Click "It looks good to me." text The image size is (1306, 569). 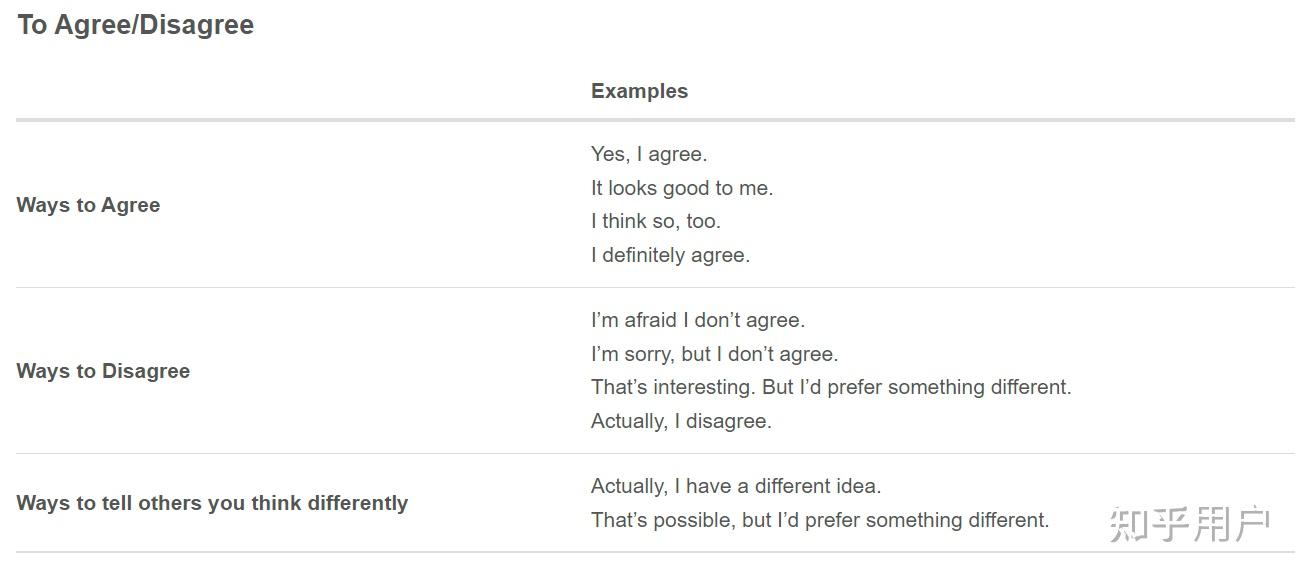[682, 188]
